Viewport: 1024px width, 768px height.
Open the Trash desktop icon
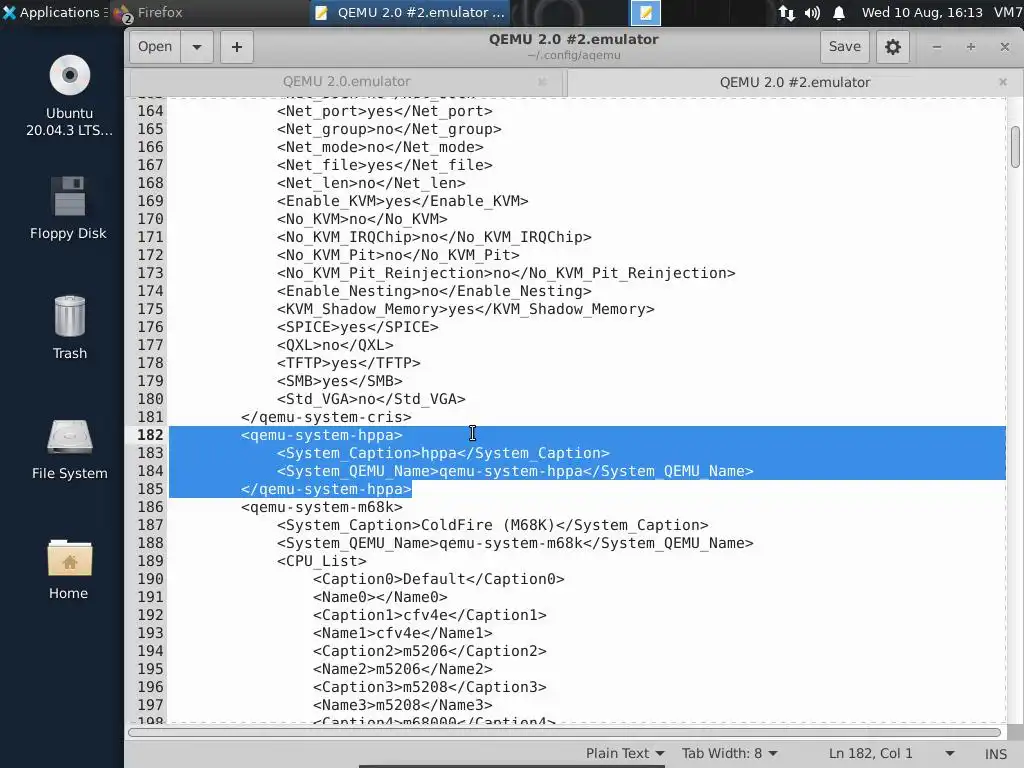[x=69, y=327]
